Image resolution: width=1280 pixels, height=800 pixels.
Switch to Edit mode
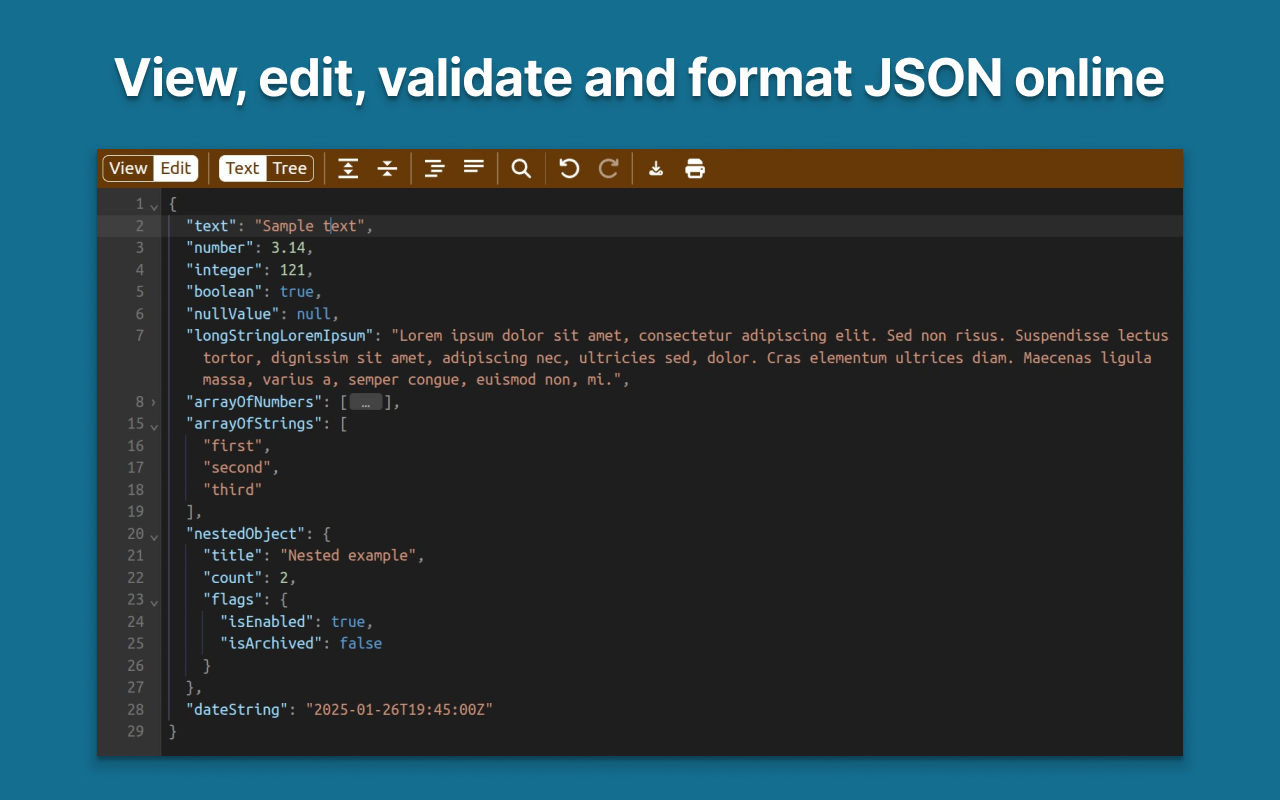point(174,168)
